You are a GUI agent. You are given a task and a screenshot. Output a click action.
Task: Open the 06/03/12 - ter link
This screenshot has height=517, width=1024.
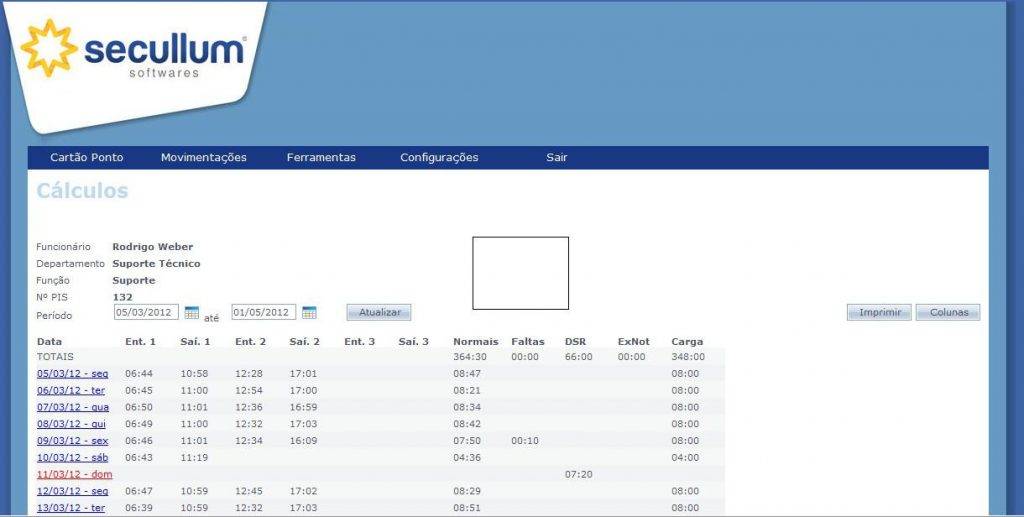click(x=71, y=390)
